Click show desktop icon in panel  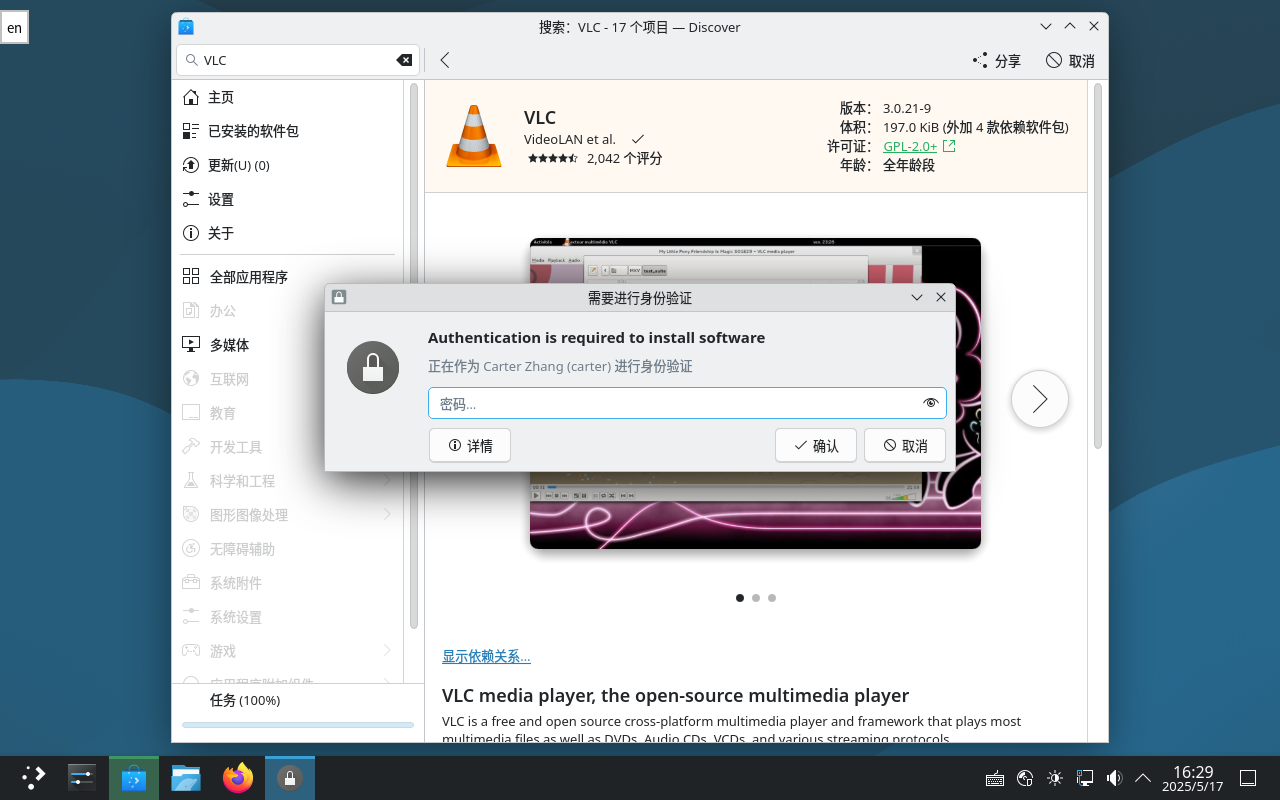(1248, 778)
